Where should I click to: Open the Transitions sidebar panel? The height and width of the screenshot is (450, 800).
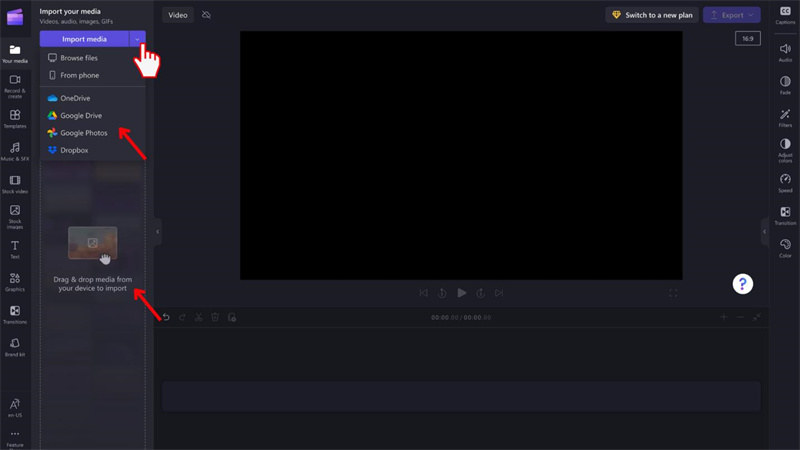point(15,314)
